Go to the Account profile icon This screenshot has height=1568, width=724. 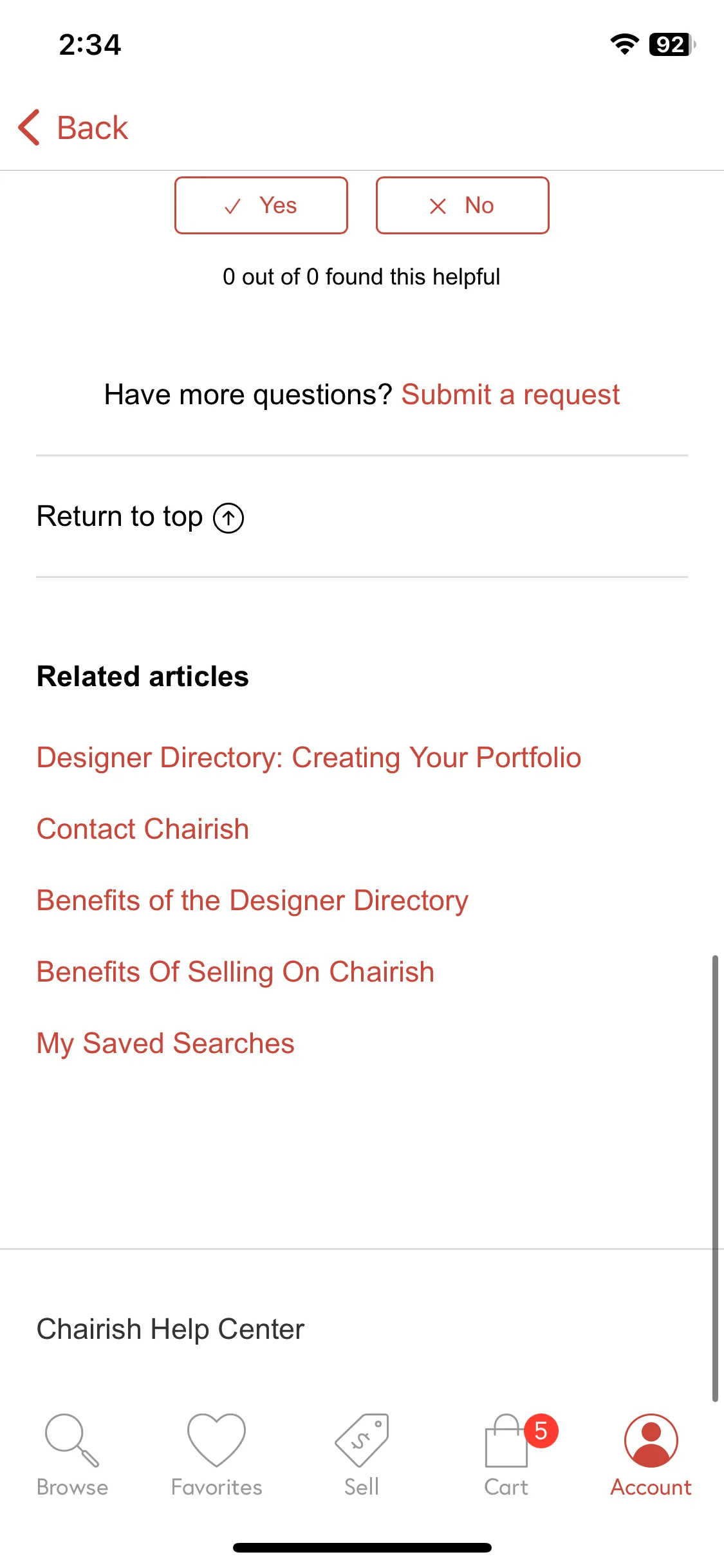point(651,1441)
